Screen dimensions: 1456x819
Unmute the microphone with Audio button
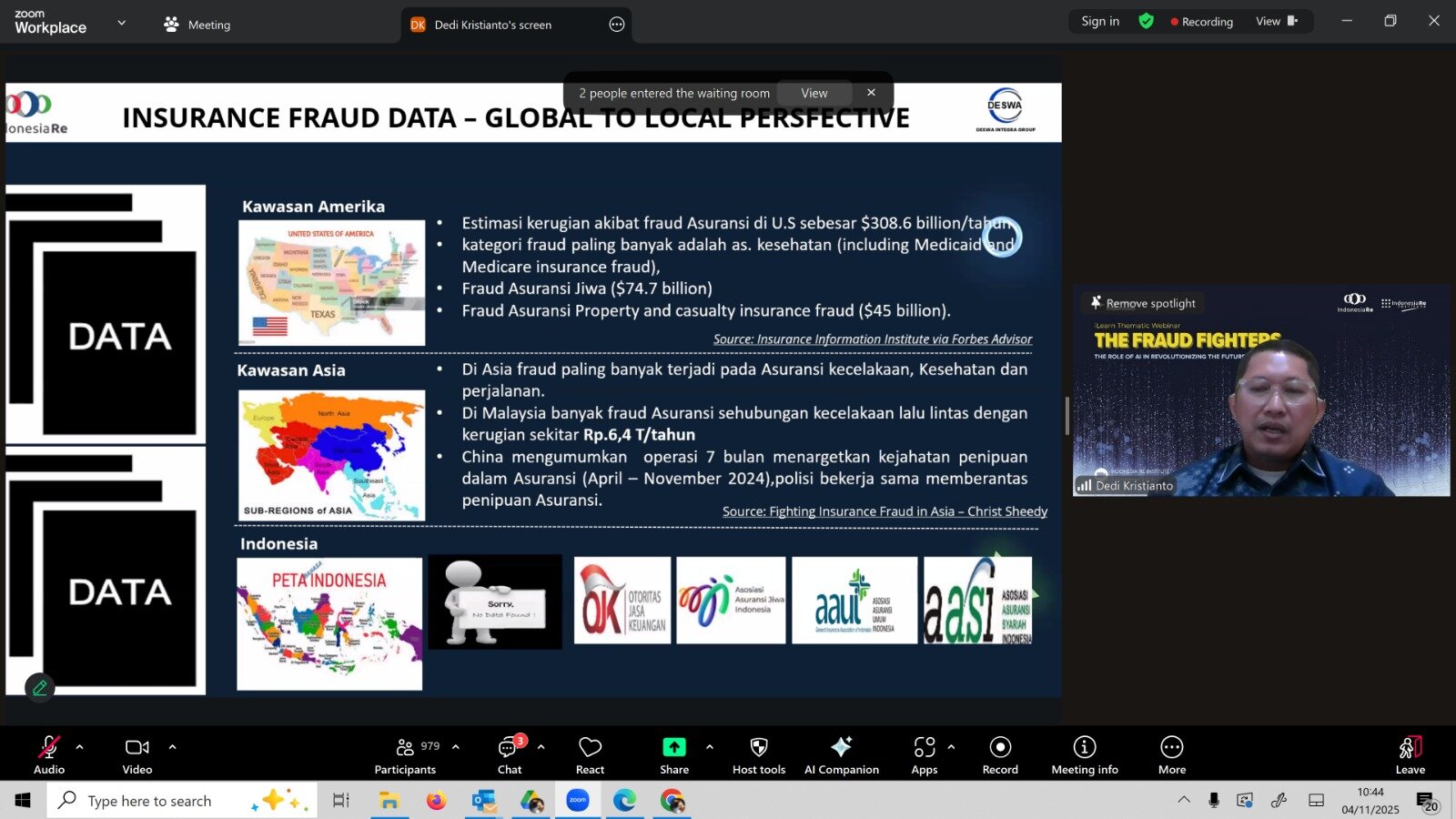tap(49, 755)
